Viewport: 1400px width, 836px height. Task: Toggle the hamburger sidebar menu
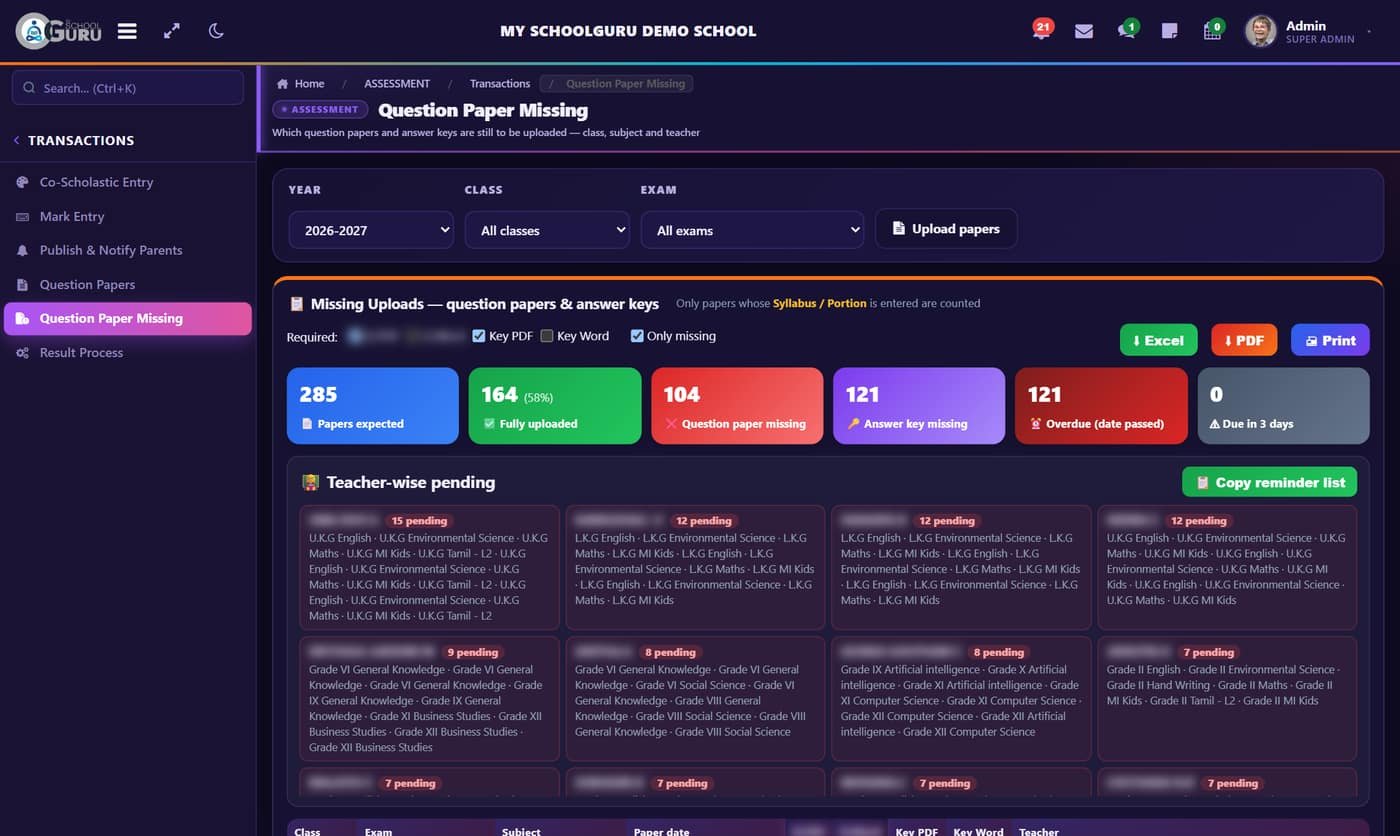[x=127, y=31]
